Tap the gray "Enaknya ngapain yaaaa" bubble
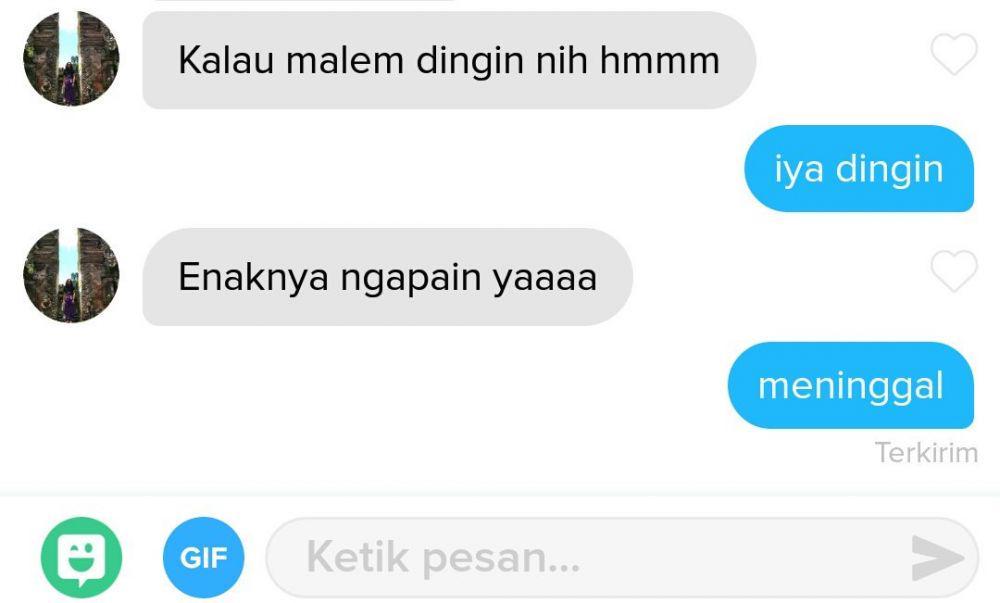This screenshot has width=1000, height=603. [387, 277]
